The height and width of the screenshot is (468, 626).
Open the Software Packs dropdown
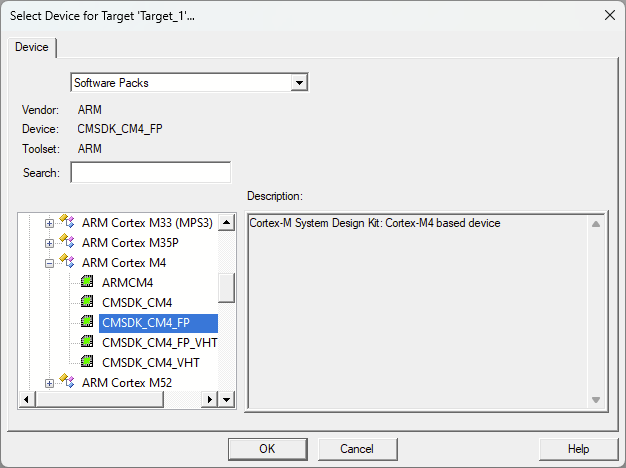click(298, 83)
